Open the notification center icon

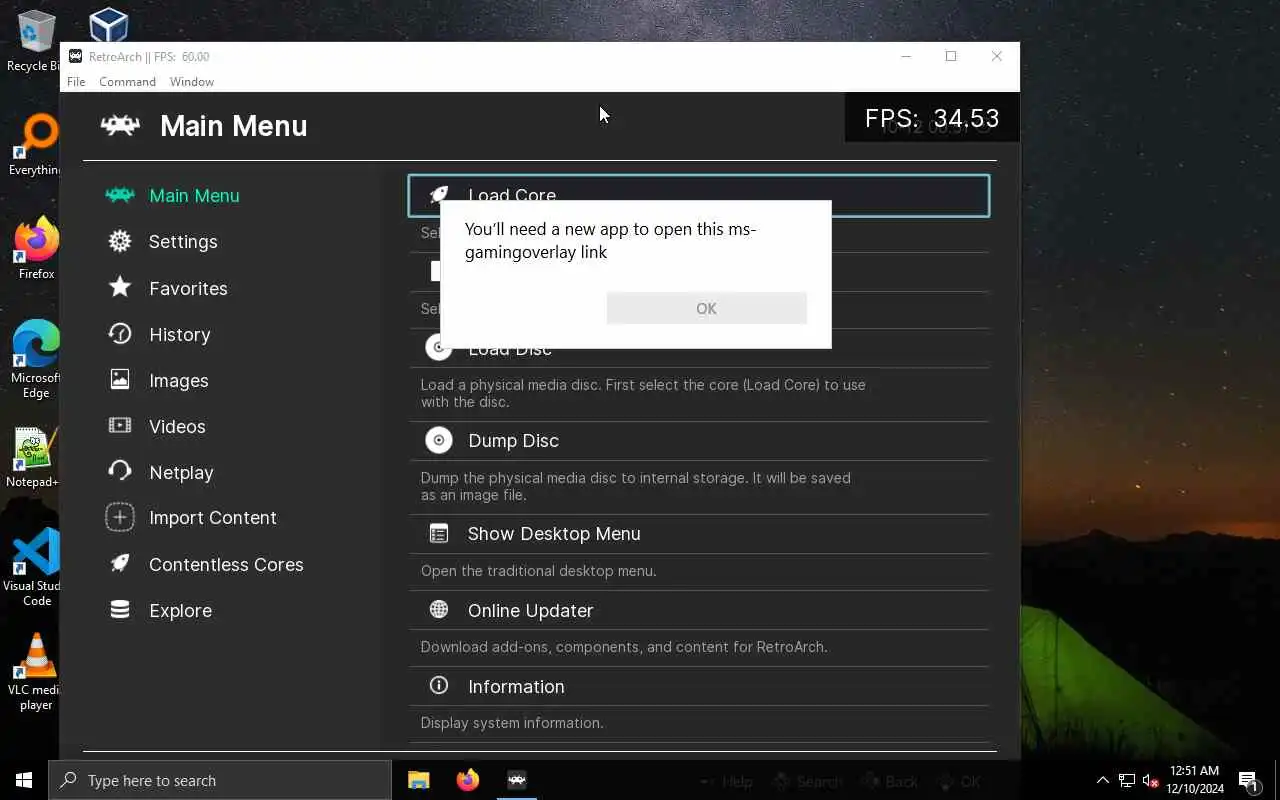[x=1249, y=780]
